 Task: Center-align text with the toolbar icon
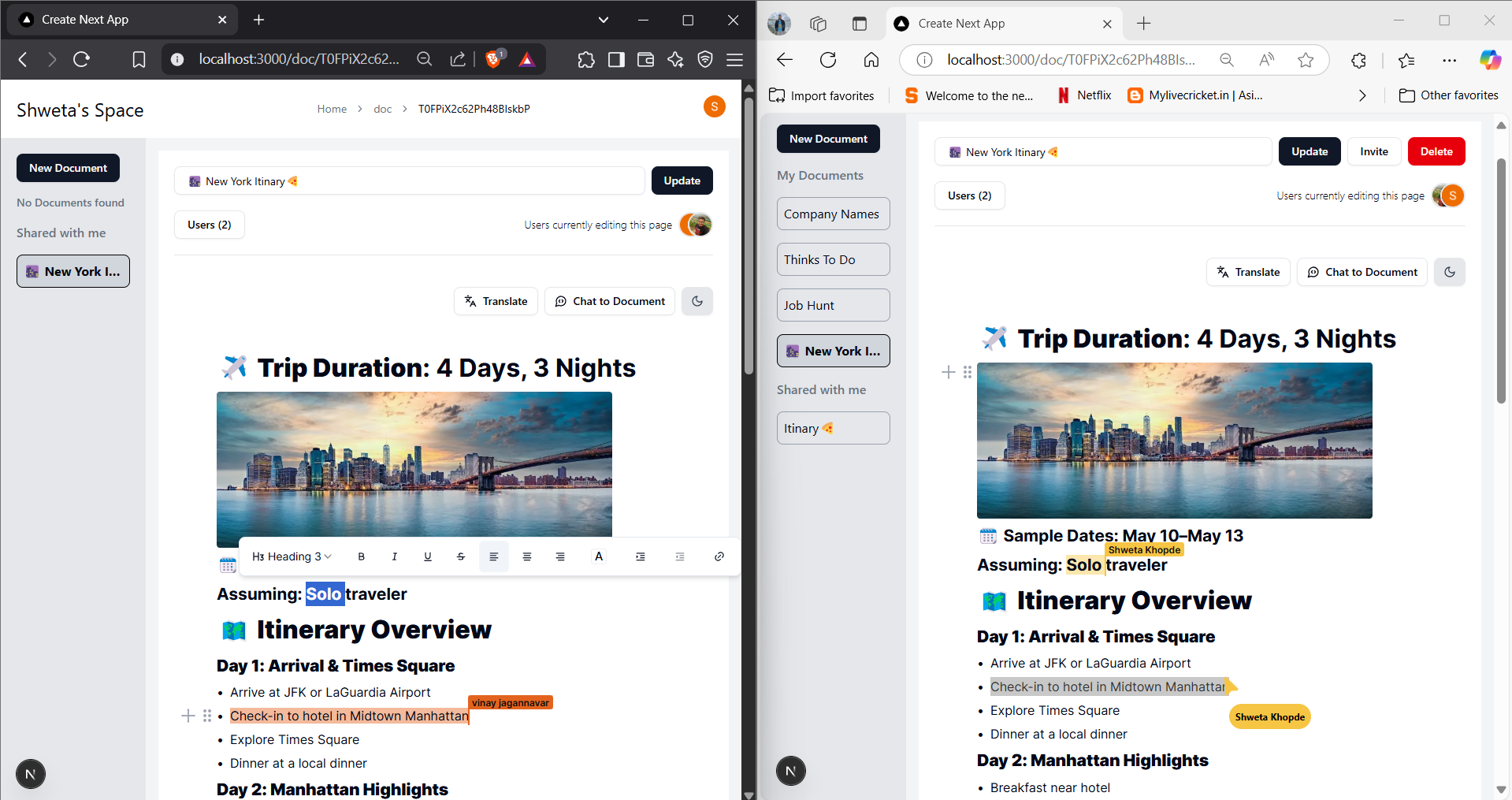click(527, 556)
